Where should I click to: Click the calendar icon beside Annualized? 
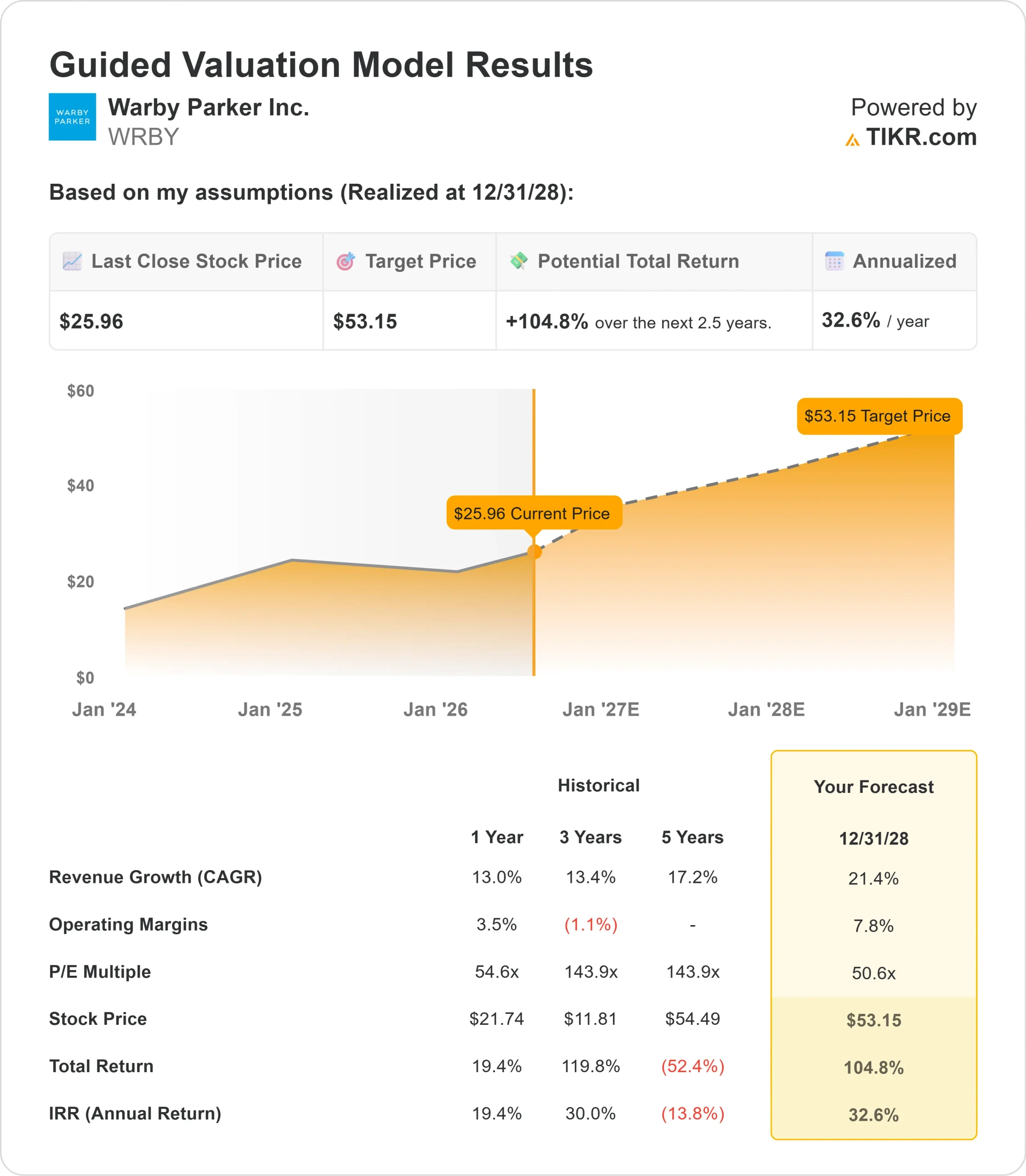click(834, 261)
